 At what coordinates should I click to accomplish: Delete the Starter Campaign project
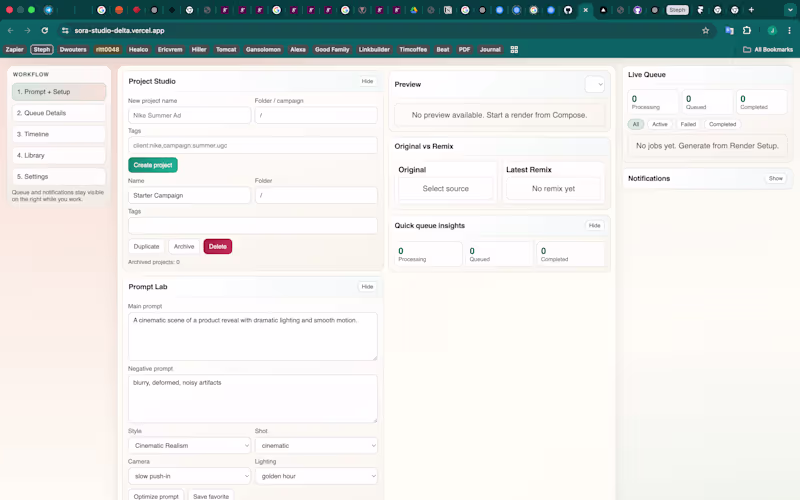click(218, 246)
